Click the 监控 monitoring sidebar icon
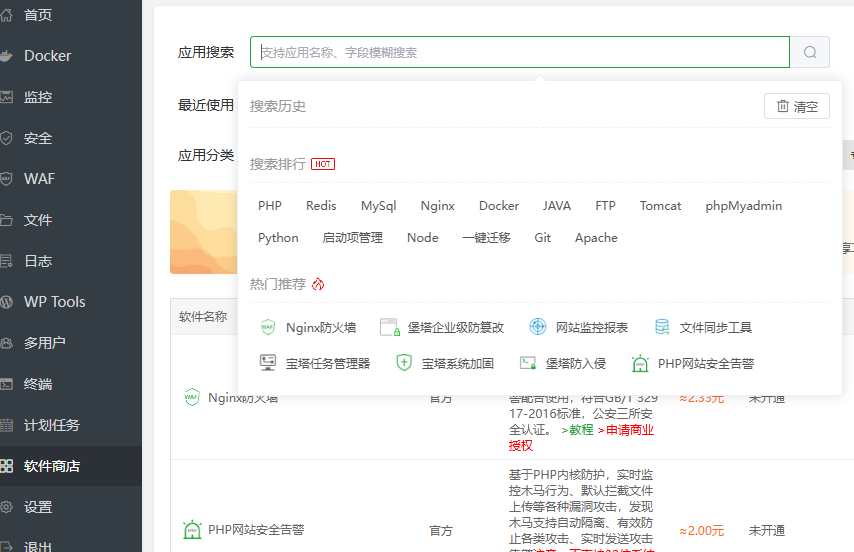Screen dimensions: 854x552 click(6, 97)
